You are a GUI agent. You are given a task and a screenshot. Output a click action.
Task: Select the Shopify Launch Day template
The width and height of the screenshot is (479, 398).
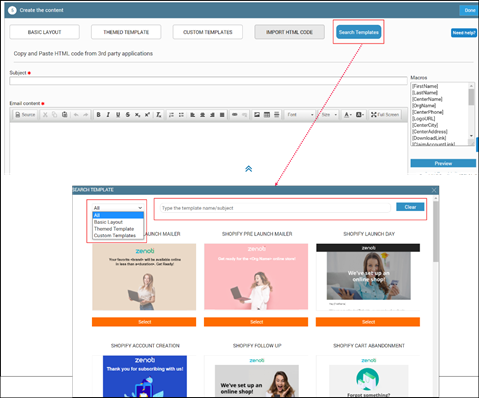pyautogui.click(x=368, y=322)
